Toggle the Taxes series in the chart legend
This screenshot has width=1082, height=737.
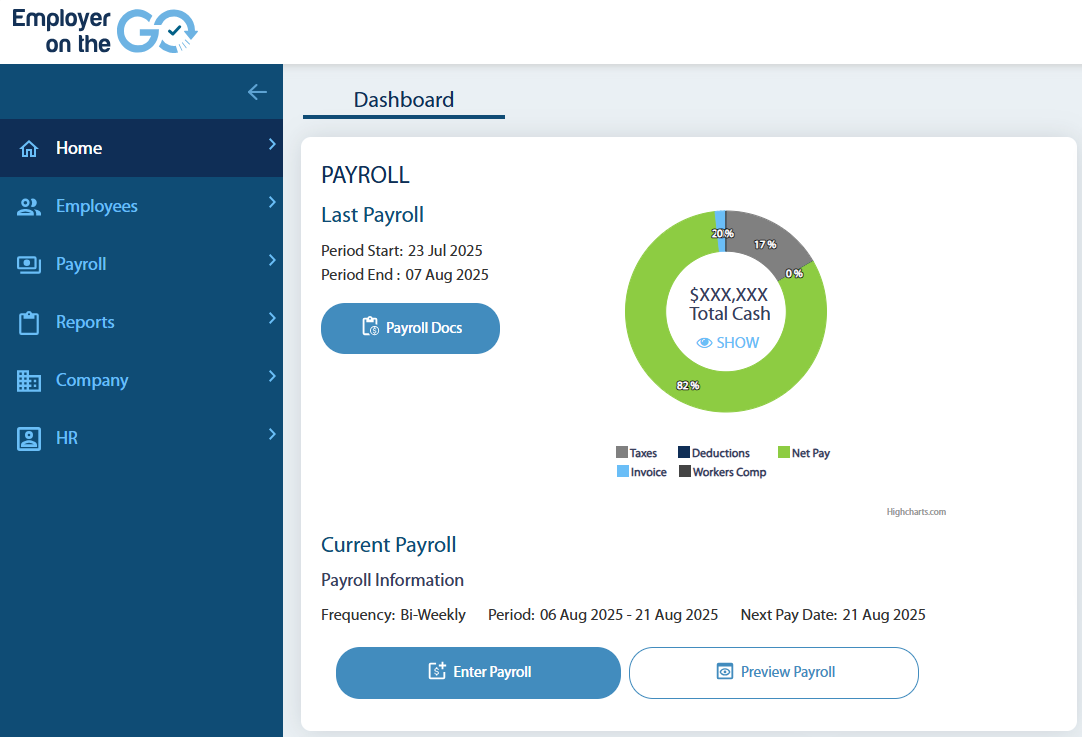(640, 452)
